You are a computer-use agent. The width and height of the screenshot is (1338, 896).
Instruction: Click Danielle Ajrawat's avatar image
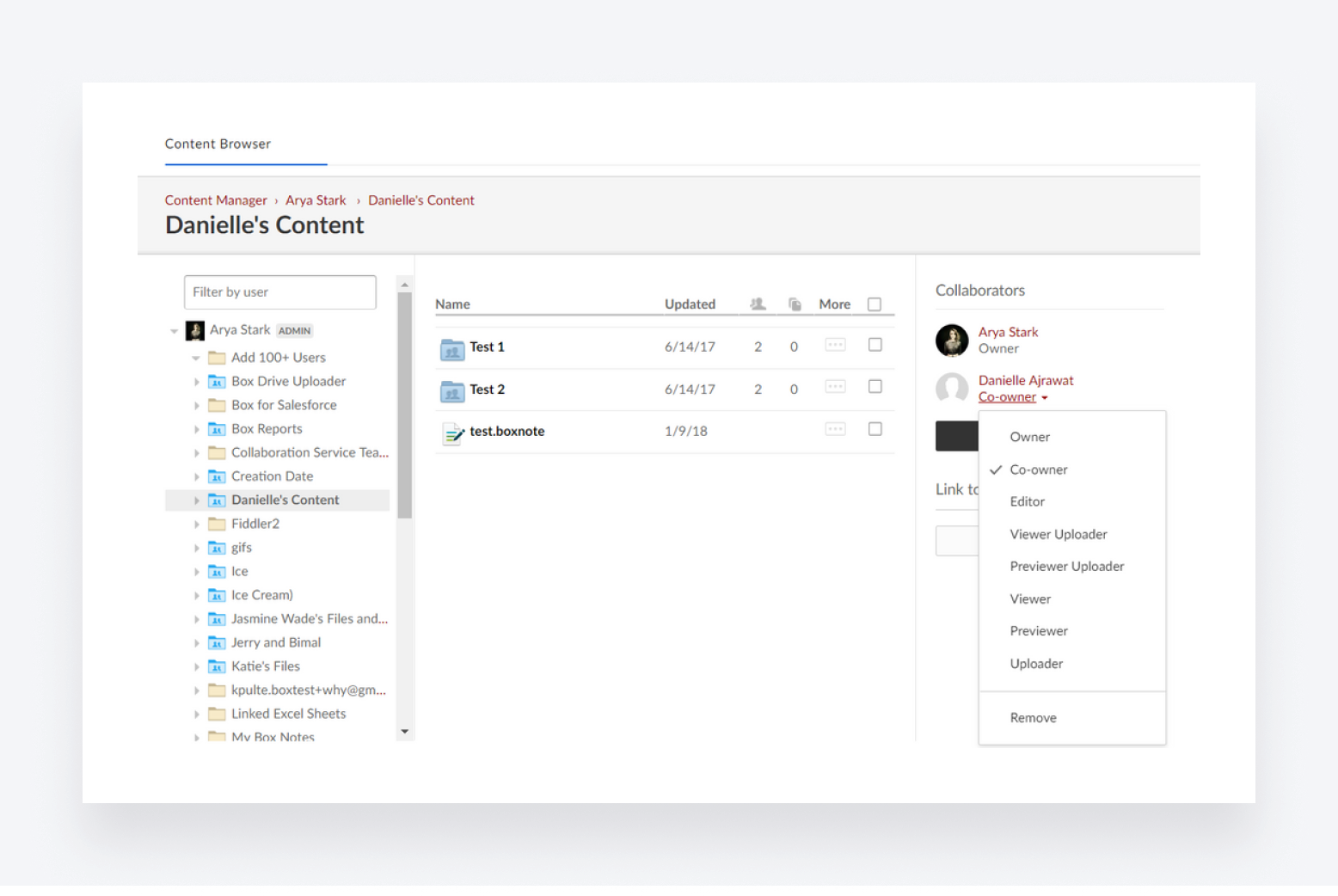point(952,389)
